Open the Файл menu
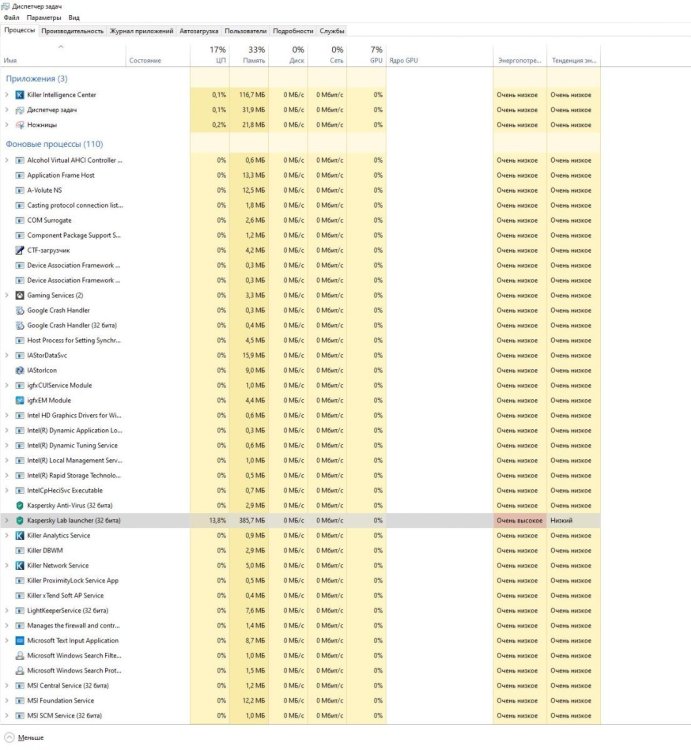Screen dimensions: 691x750 tap(11, 18)
